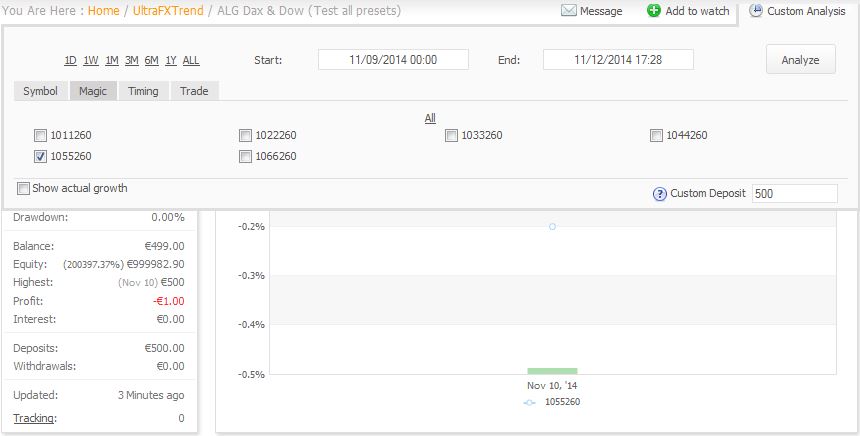860x436 pixels.
Task: Click the Message envelope icon
Action: [x=569, y=11]
